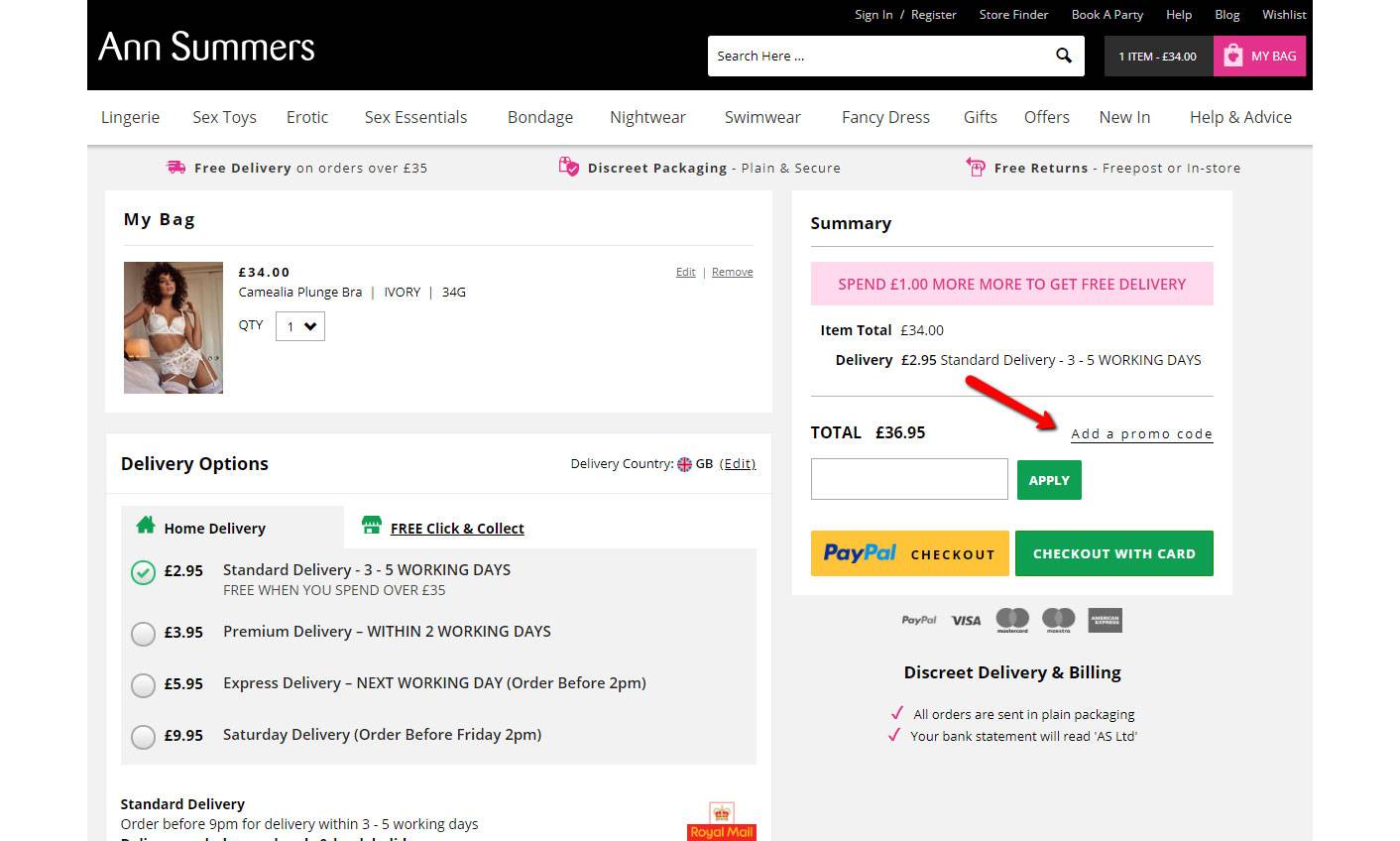Viewport: 1400px width, 841px height.
Task: Open the top Help link
Action: coord(1179,15)
